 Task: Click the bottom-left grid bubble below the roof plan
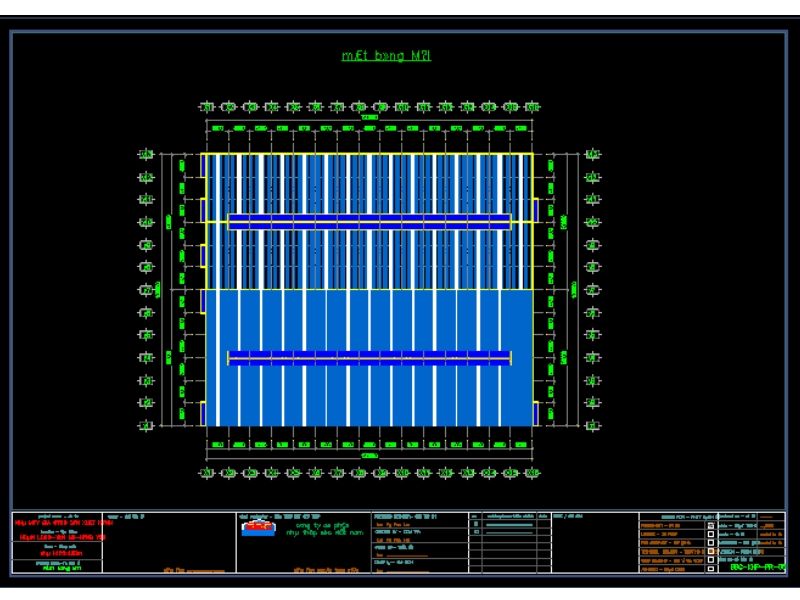tap(207, 472)
